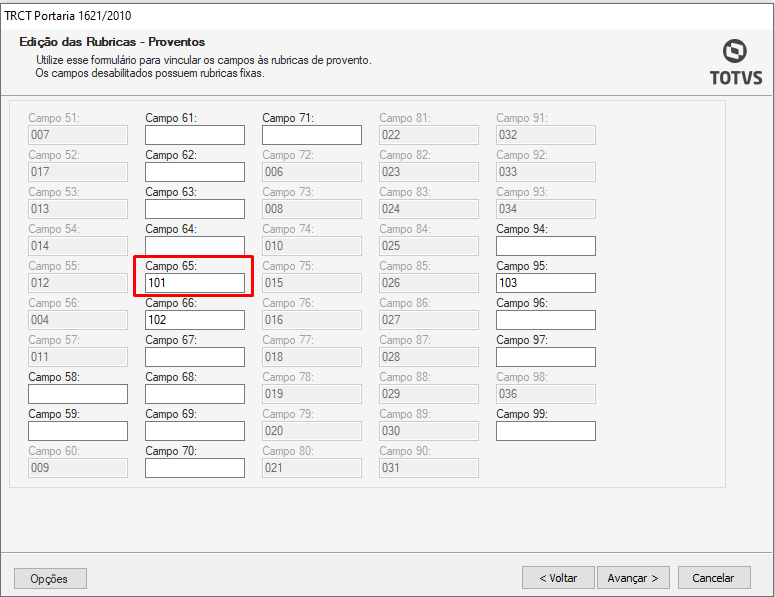Screen dimensions: 775x597
Task: Focus the Campo 63 input field
Action: 195,209
